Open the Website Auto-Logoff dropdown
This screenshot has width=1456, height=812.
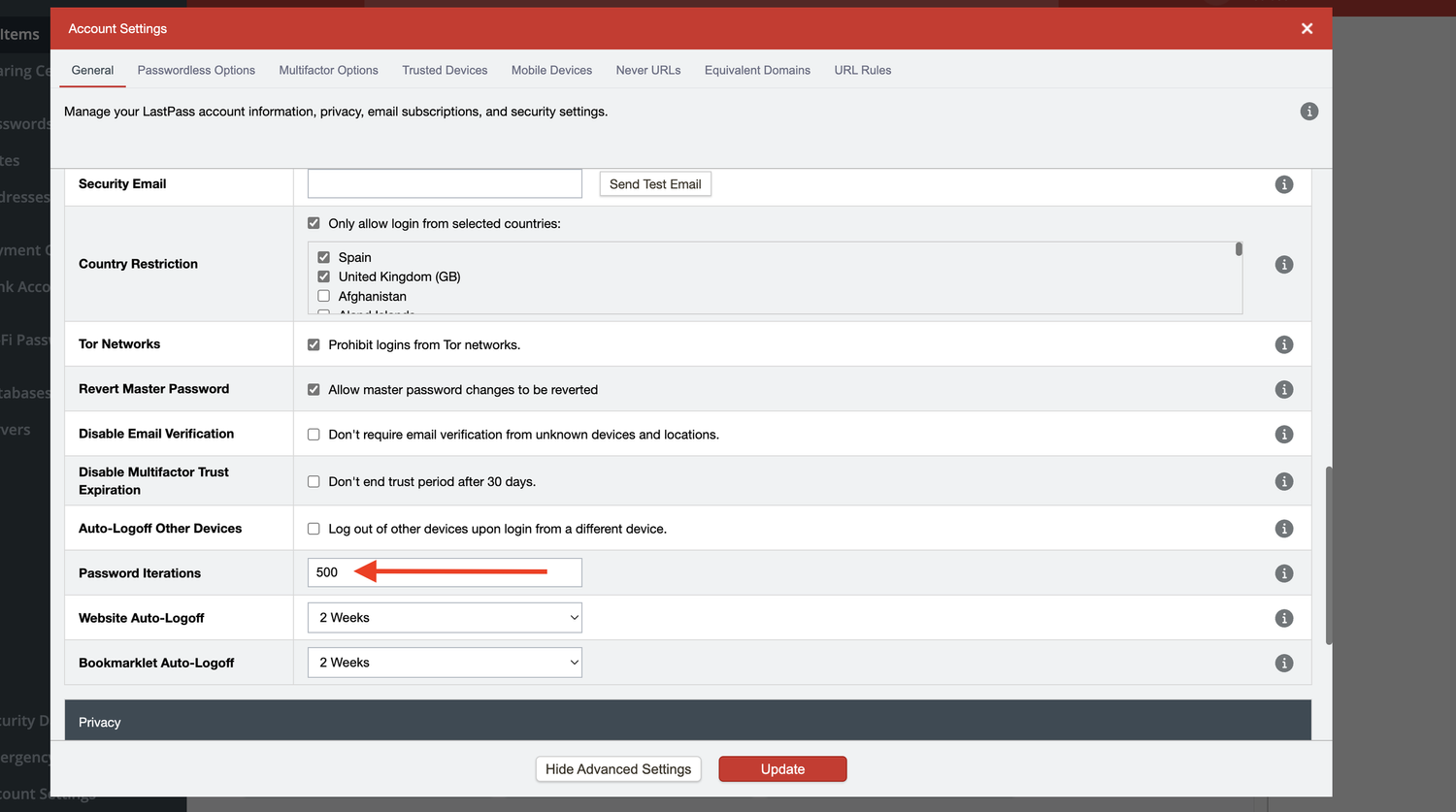[x=444, y=617]
